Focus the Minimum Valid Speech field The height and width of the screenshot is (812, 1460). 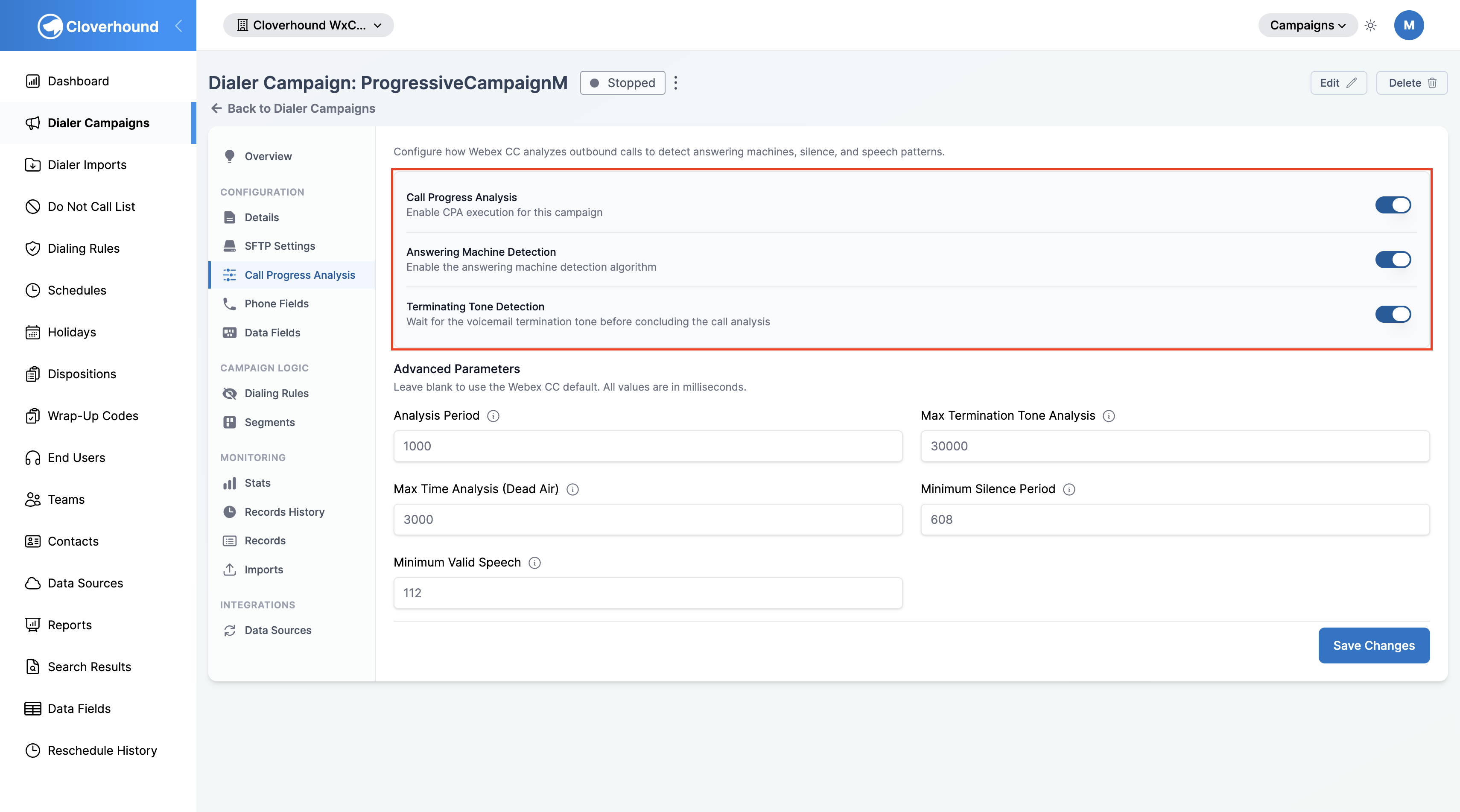click(648, 593)
